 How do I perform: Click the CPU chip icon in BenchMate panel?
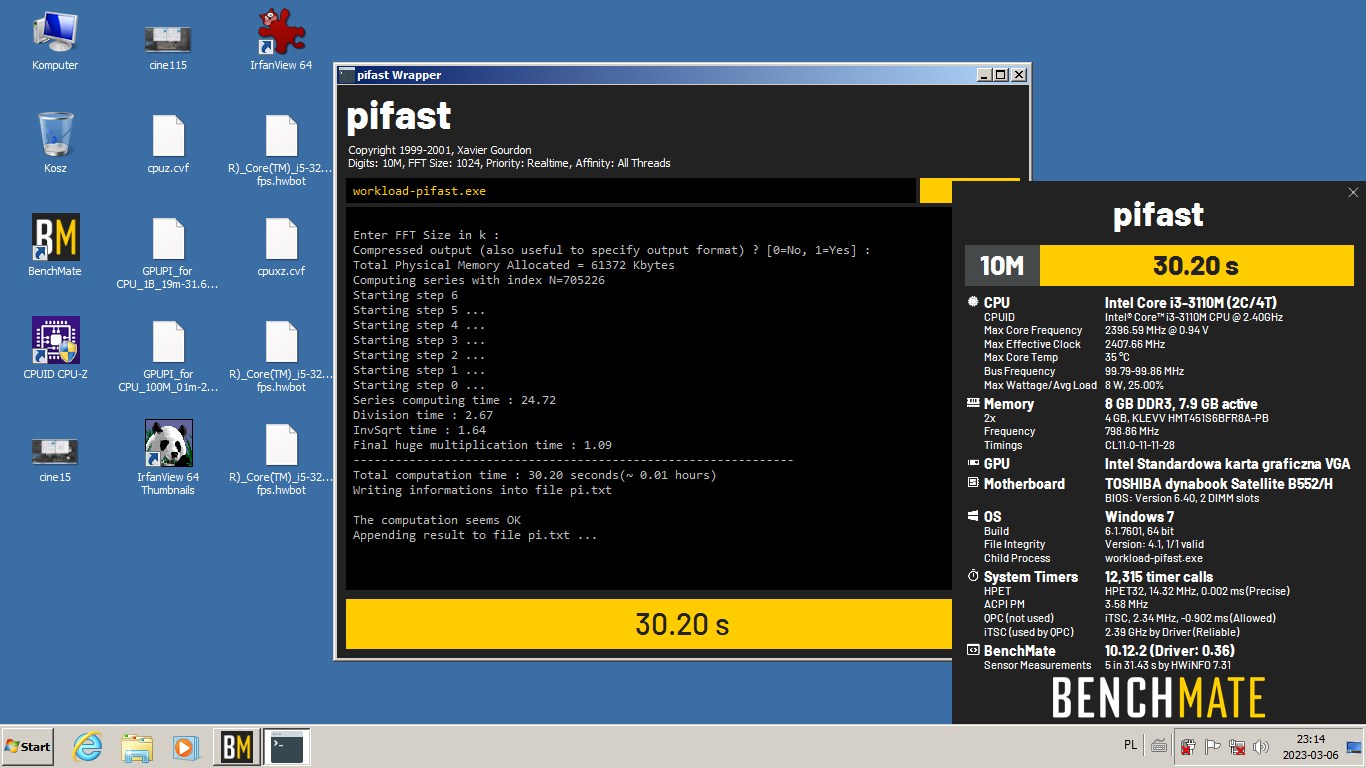[x=973, y=302]
